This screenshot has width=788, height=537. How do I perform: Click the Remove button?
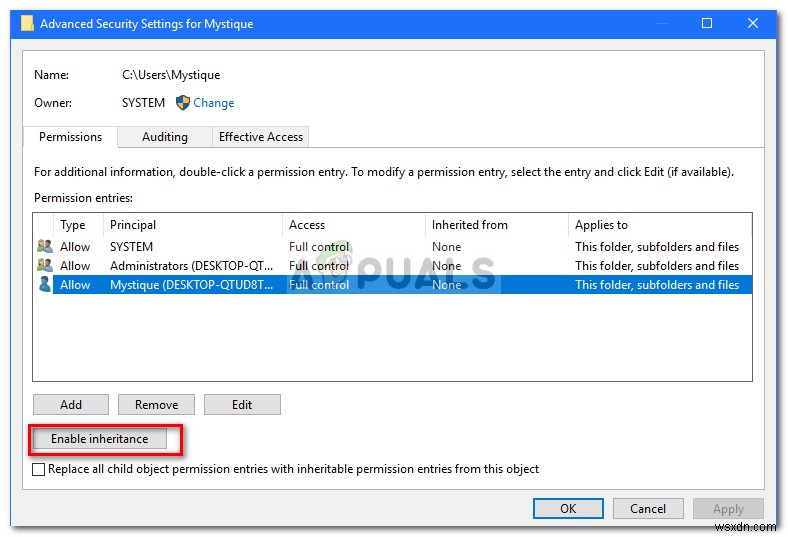tap(156, 405)
